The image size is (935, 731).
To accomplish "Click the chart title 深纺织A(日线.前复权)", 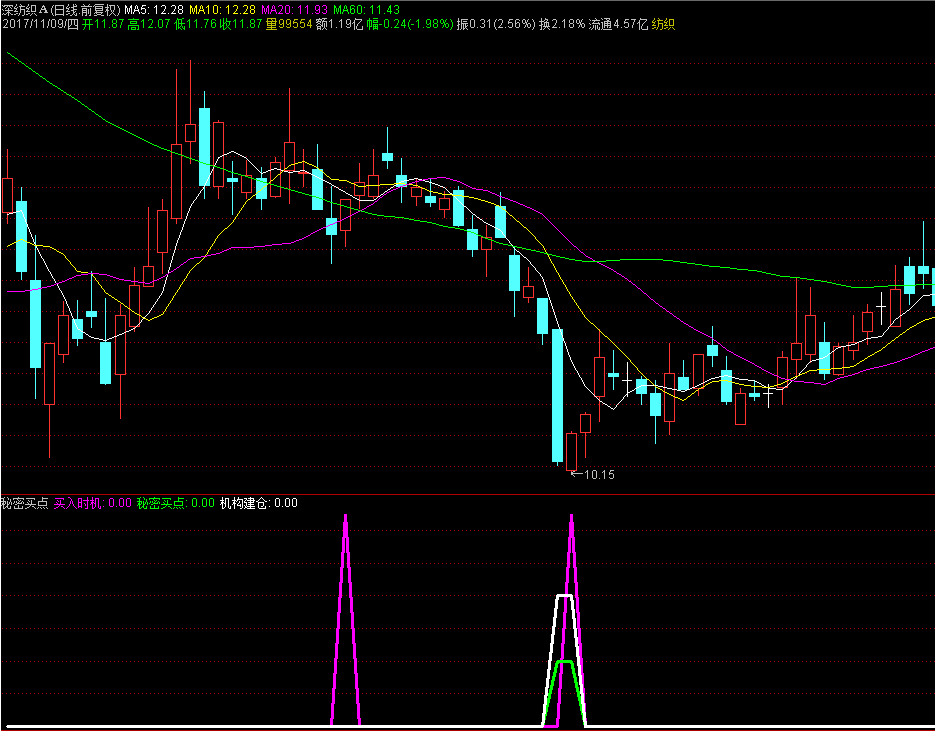I will (61, 10).
